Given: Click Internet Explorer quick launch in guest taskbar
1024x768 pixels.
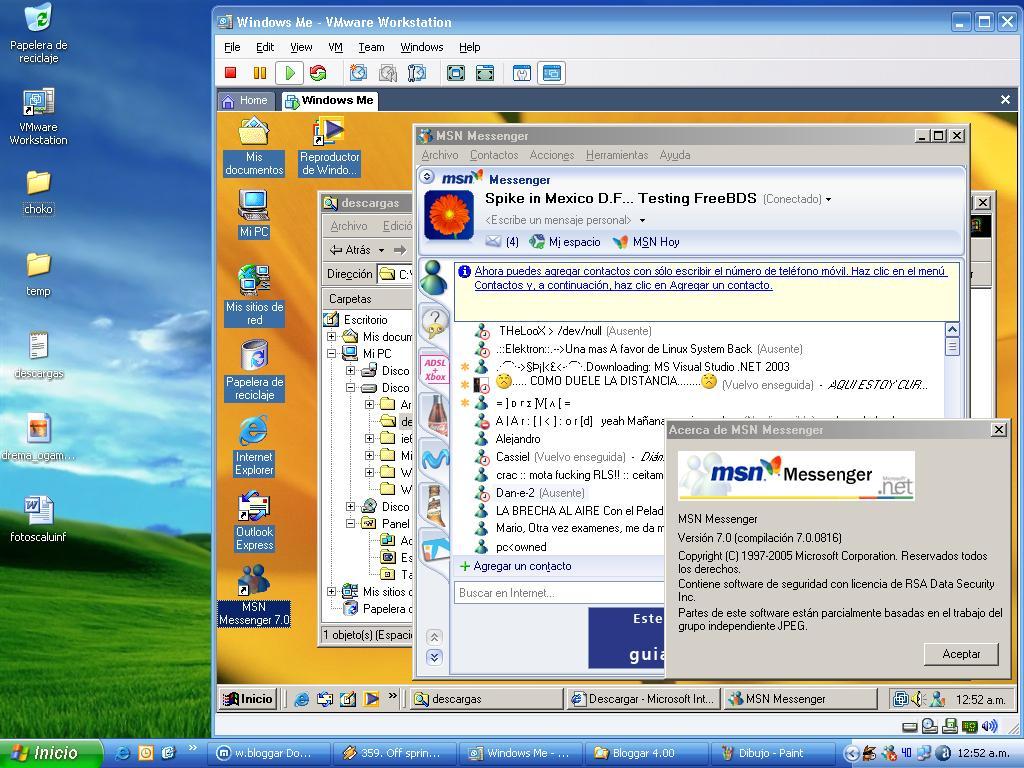Looking at the screenshot, I should (302, 699).
